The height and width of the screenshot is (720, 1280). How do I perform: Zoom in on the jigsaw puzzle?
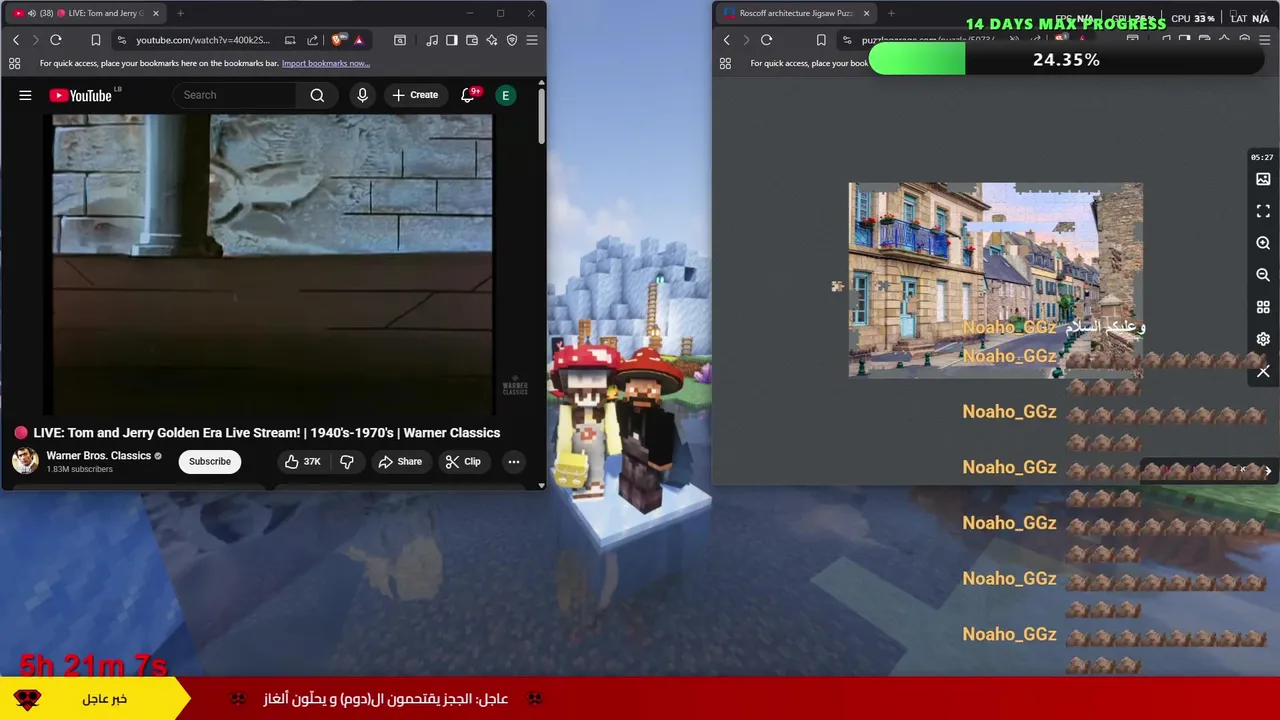[1263, 243]
